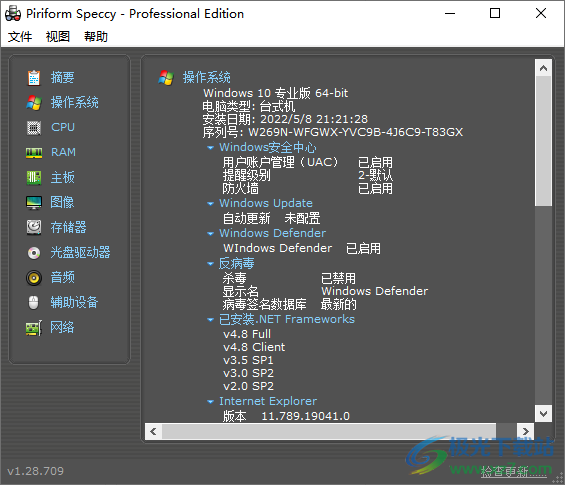Select 辅助设备 in the sidebar
Viewport: 565px width, 485px height.
pos(74,302)
